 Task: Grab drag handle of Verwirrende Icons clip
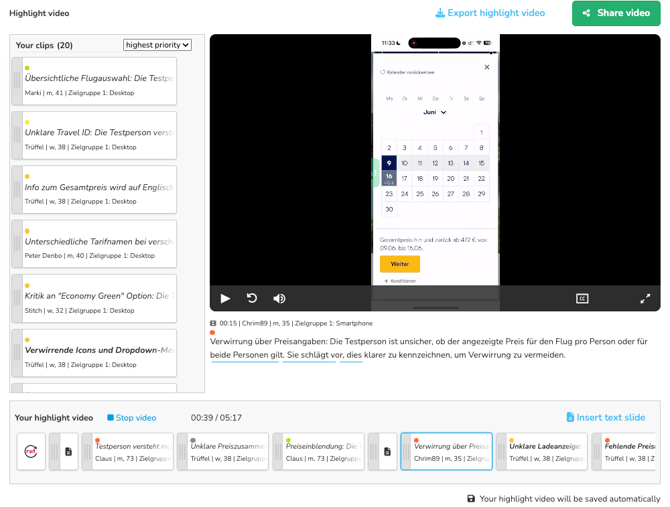(x=17, y=353)
